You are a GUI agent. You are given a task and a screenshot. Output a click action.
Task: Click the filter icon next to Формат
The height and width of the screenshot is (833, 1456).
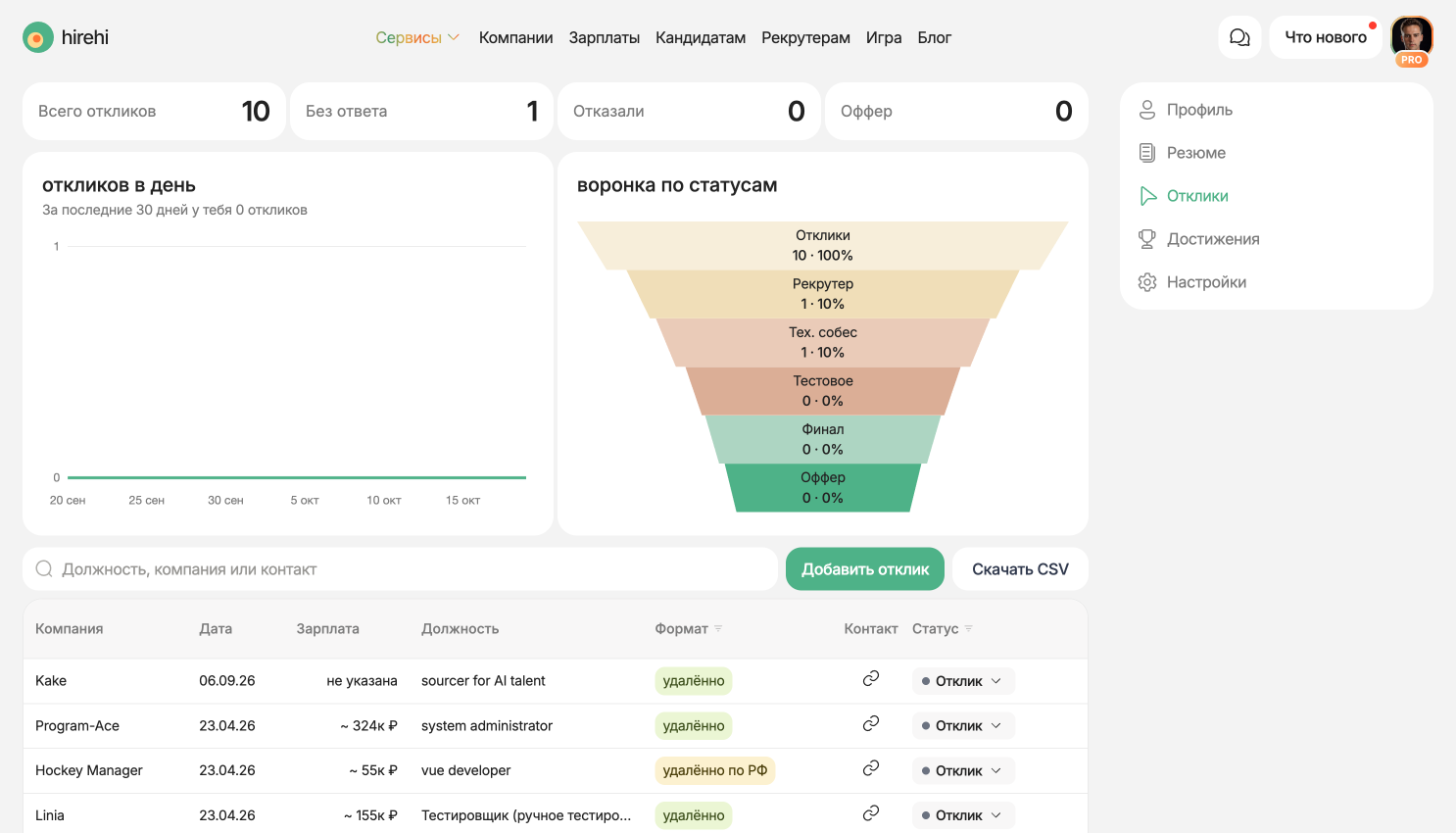(718, 629)
